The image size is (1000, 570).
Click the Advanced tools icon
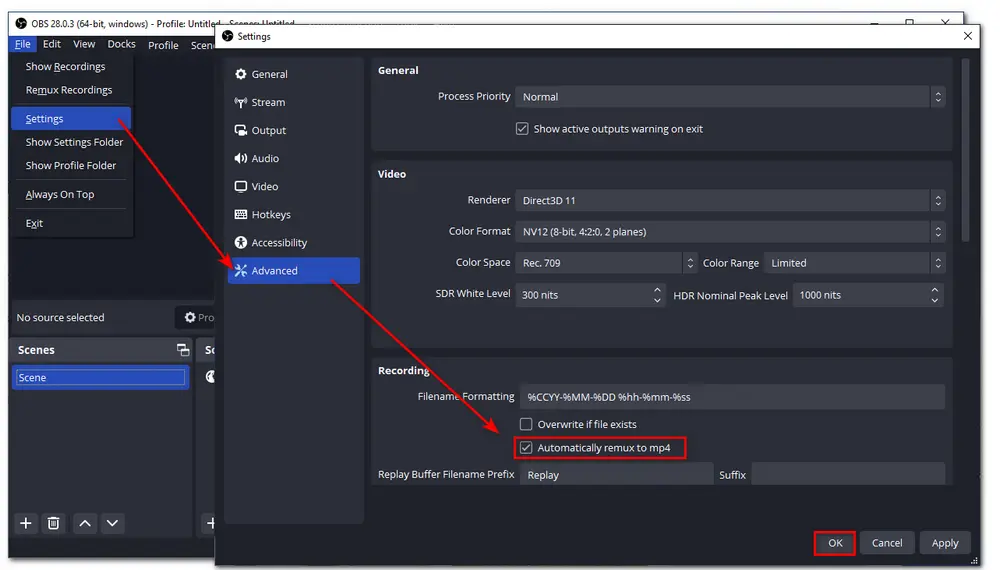pos(240,270)
